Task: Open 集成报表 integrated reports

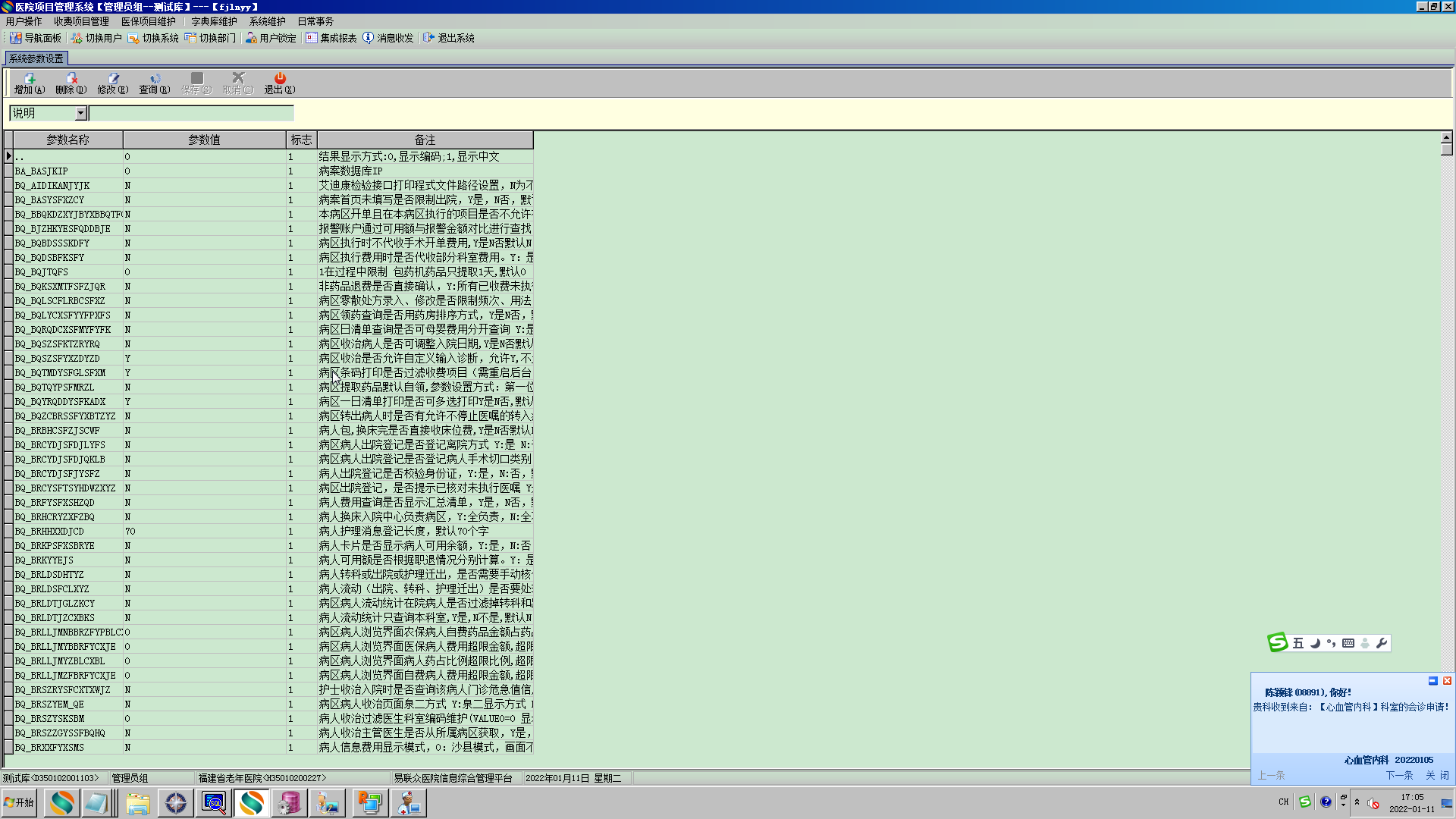Action: (331, 38)
